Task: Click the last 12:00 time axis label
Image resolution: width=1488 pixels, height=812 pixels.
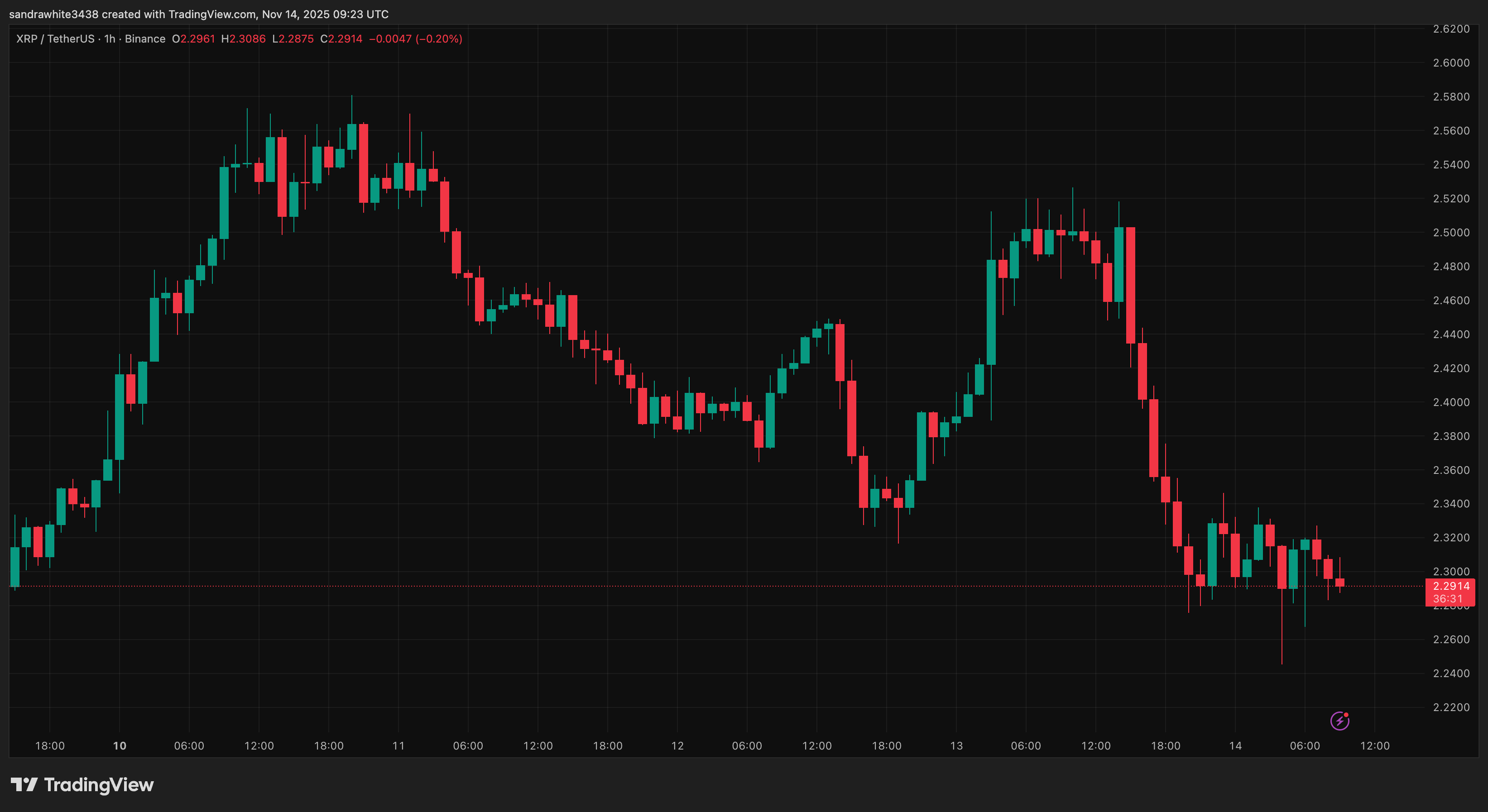Action: (1375, 745)
